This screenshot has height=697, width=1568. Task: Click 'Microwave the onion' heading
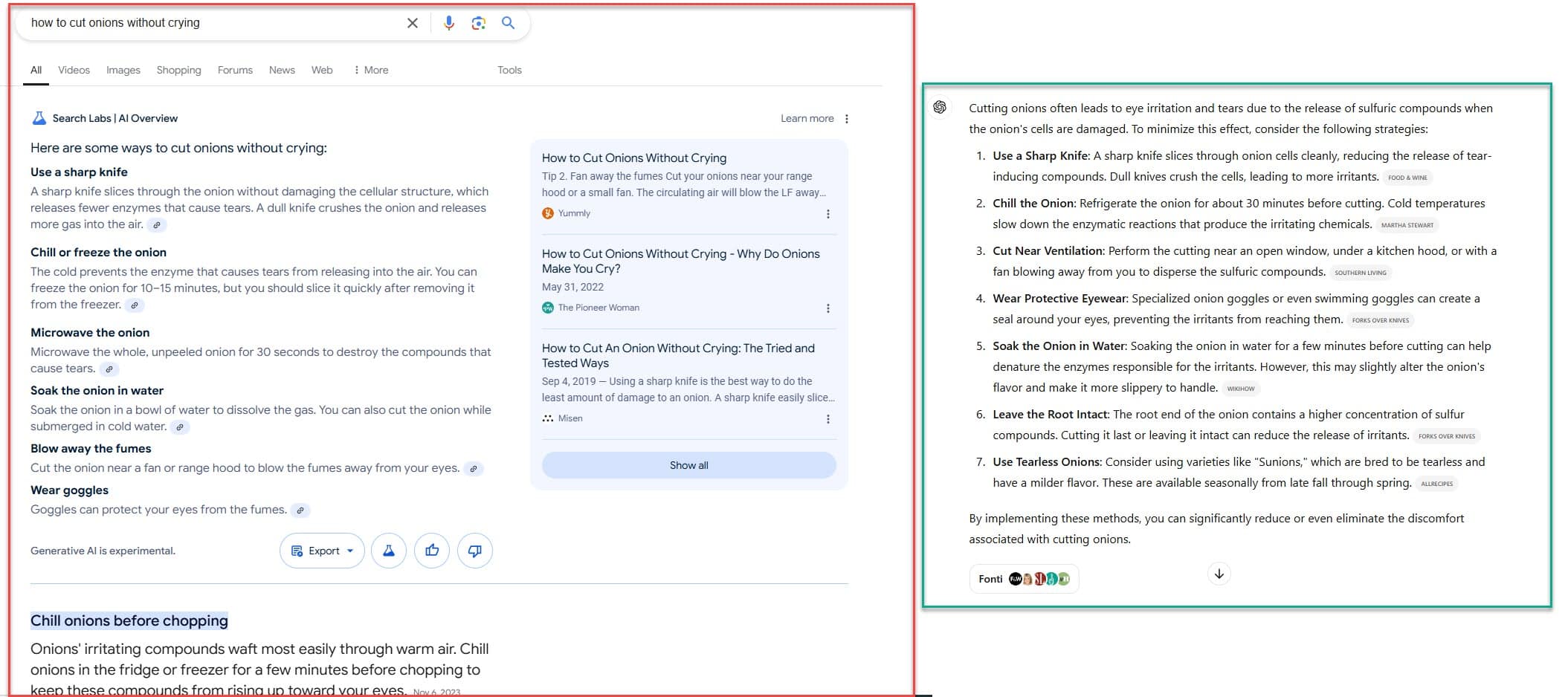(90, 332)
